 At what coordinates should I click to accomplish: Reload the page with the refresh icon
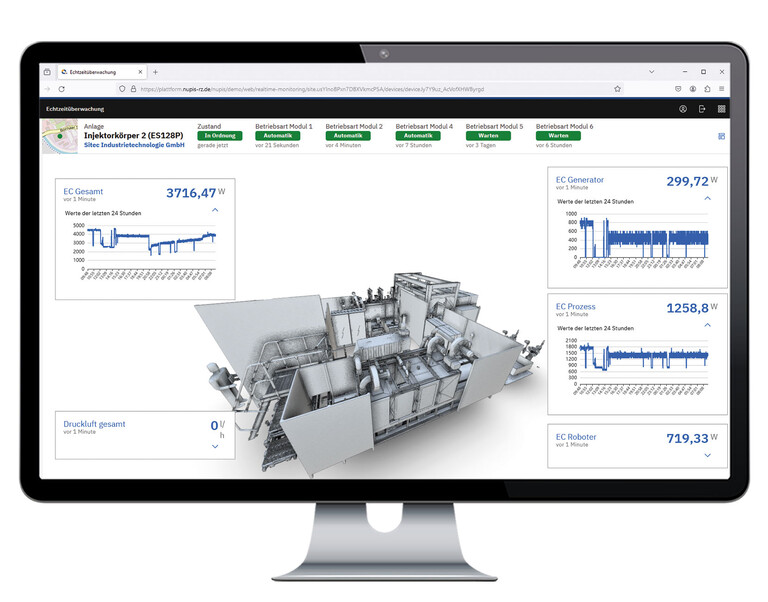pos(62,89)
